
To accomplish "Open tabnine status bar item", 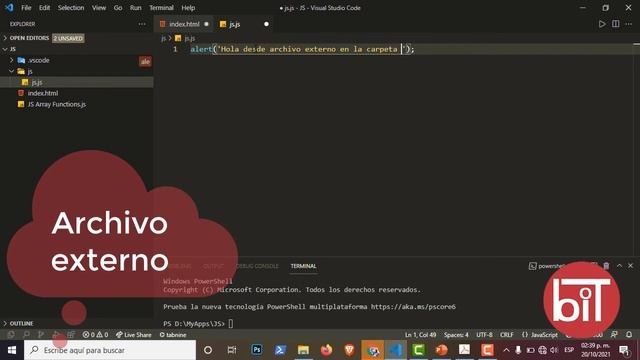I will coord(173,335).
